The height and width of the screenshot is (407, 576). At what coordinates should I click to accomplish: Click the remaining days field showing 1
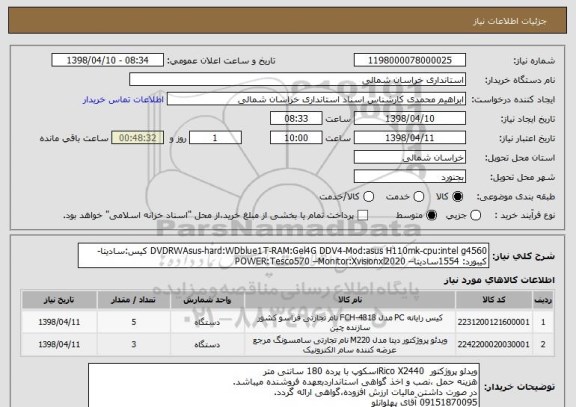215,138
